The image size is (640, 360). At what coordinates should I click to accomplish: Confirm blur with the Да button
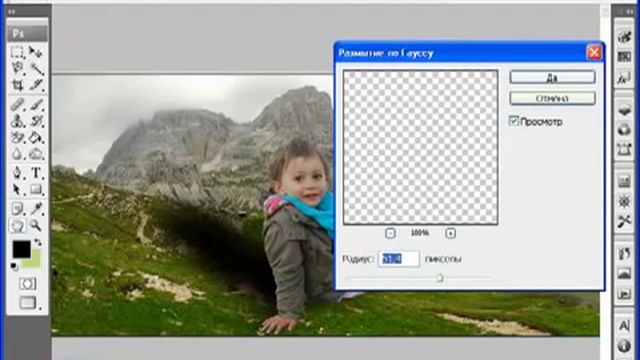tap(552, 77)
